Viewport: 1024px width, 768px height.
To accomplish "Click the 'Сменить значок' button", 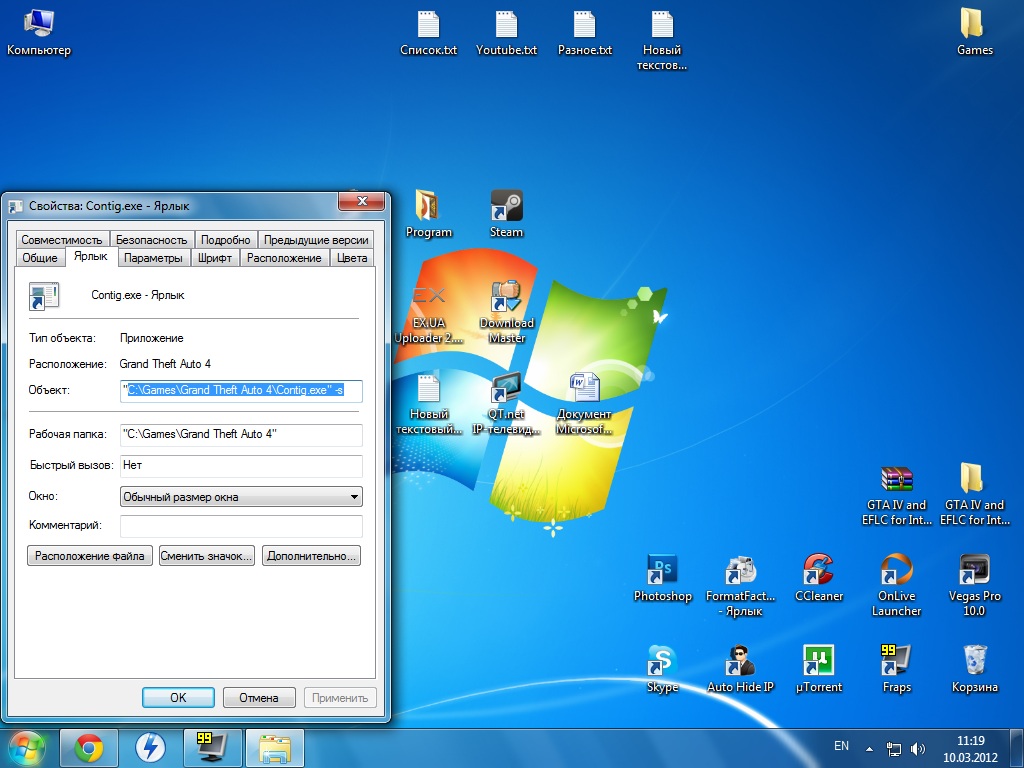I will coord(207,555).
